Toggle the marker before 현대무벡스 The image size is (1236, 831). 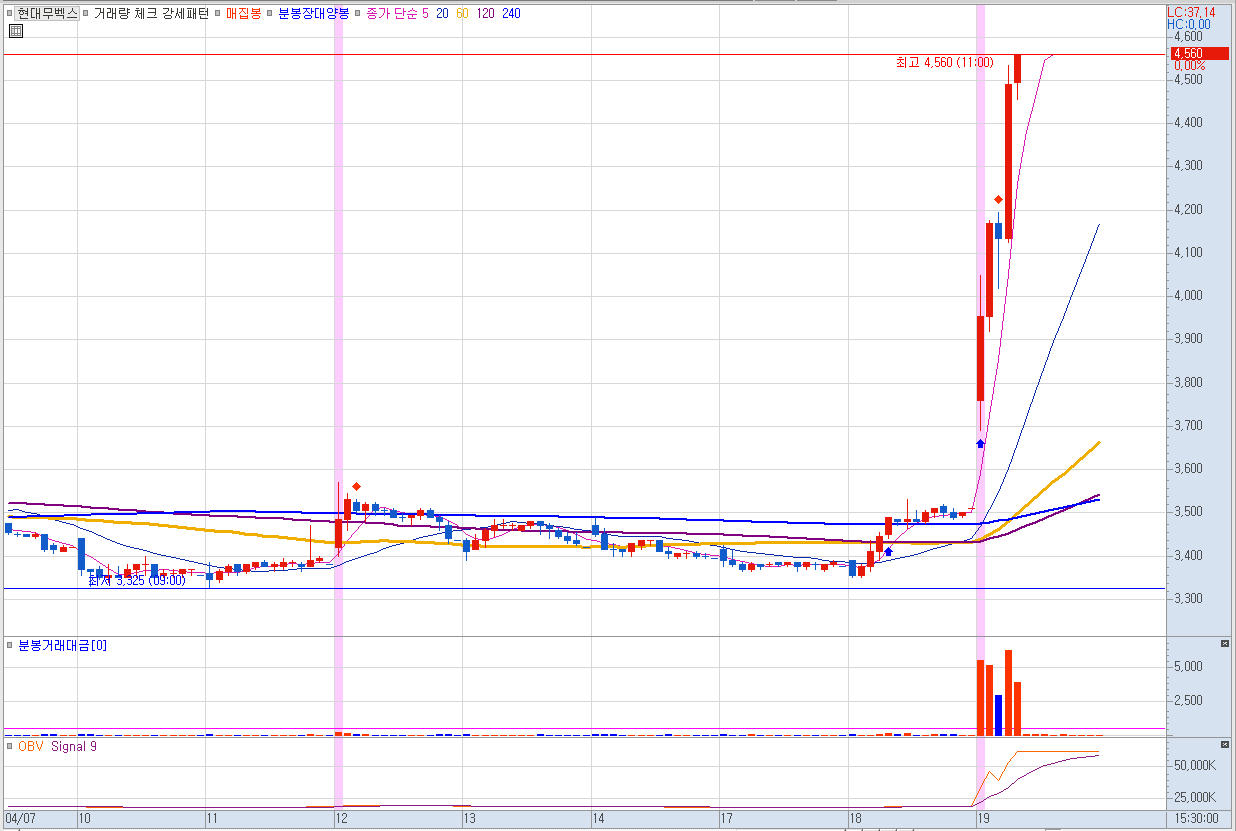click(x=9, y=14)
